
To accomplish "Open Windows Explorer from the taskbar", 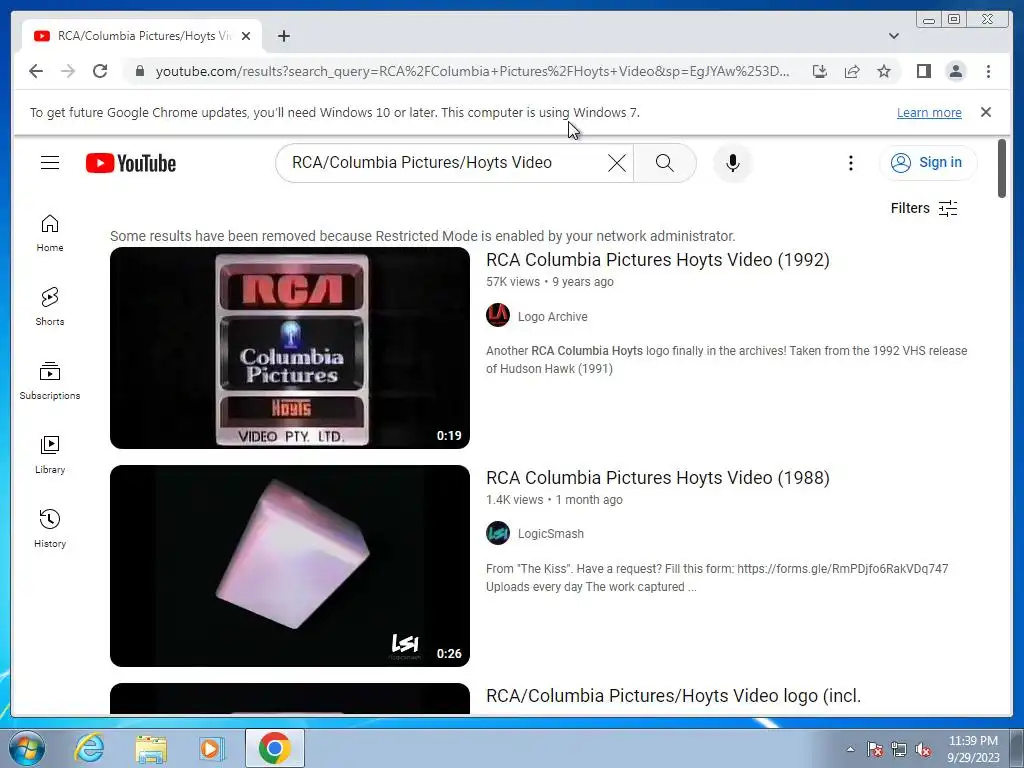I will (x=150, y=748).
